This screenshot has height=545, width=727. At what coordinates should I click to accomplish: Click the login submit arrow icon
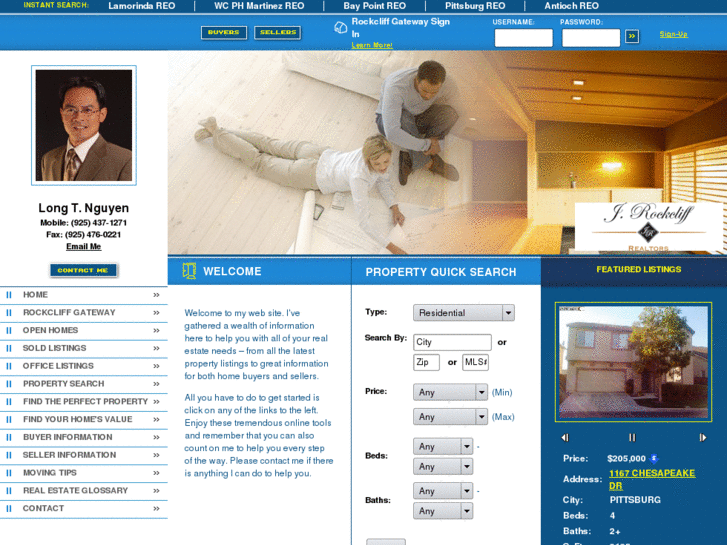(x=631, y=37)
